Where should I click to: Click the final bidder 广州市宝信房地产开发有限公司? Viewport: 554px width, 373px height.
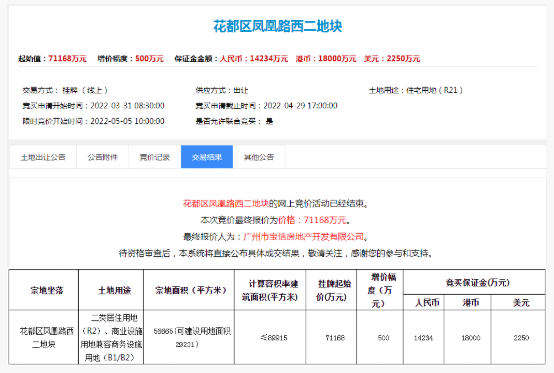click(x=303, y=237)
